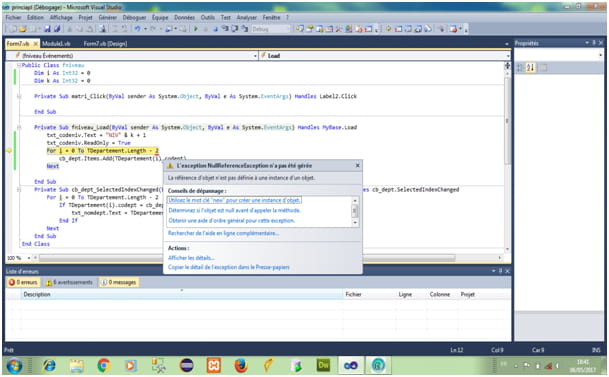
Task: Collapse the fniveau_Load sub outline
Action: 19,127
